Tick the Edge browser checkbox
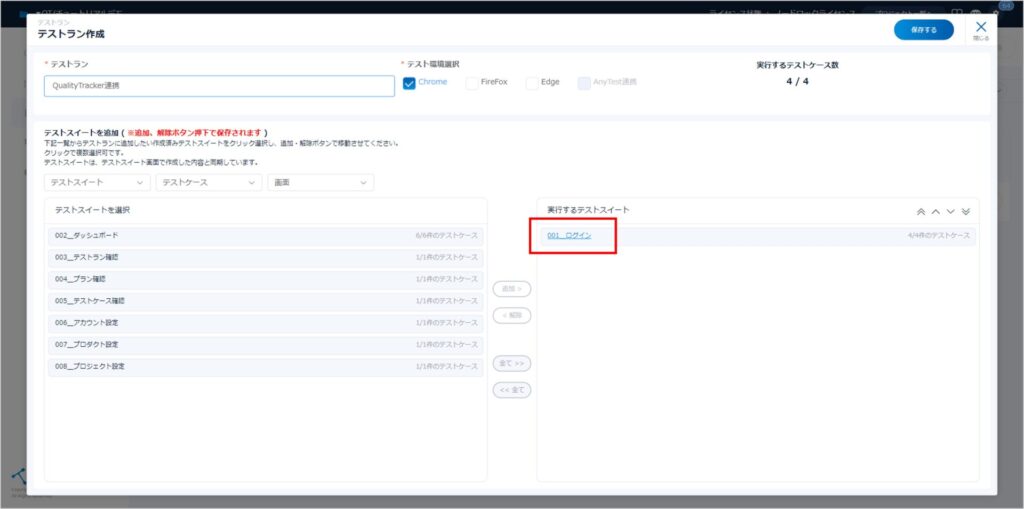This screenshot has height=509, width=1024. (532, 83)
